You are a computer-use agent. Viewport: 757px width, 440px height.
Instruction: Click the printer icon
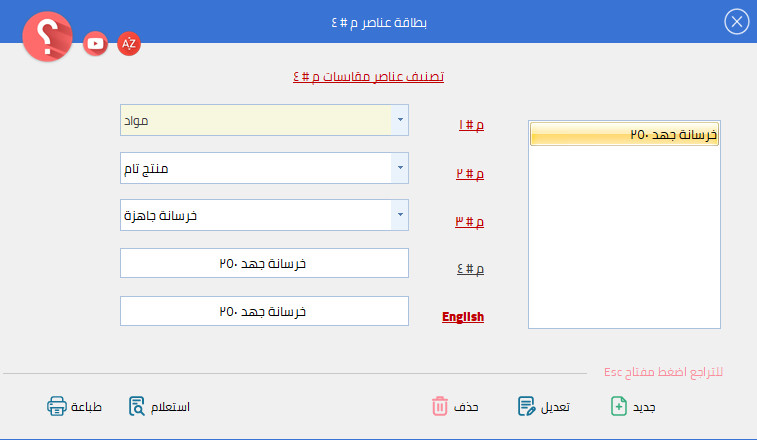57,406
